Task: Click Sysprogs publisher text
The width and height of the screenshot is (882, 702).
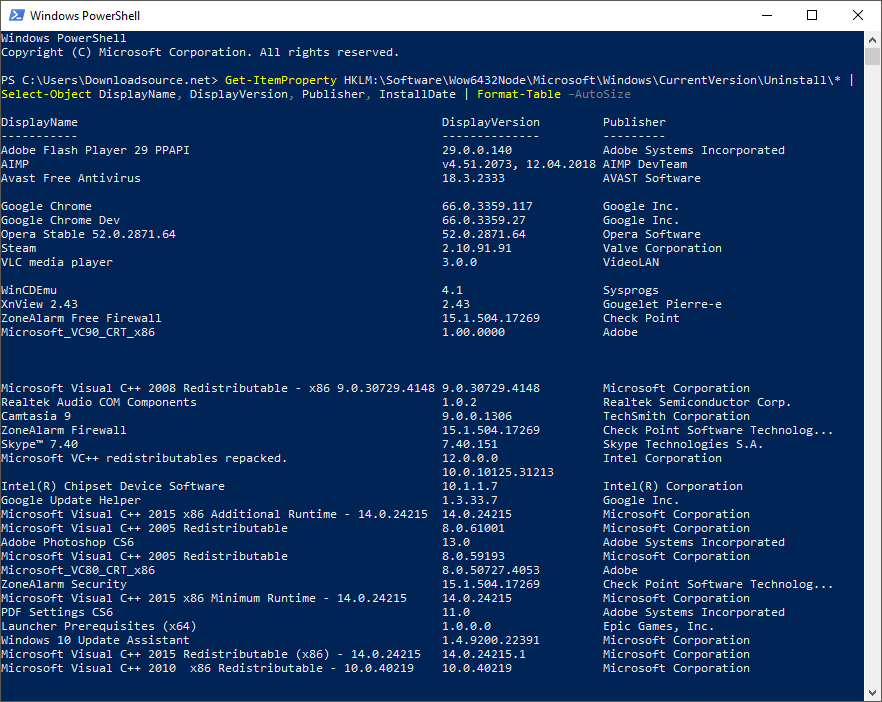Action: click(631, 290)
